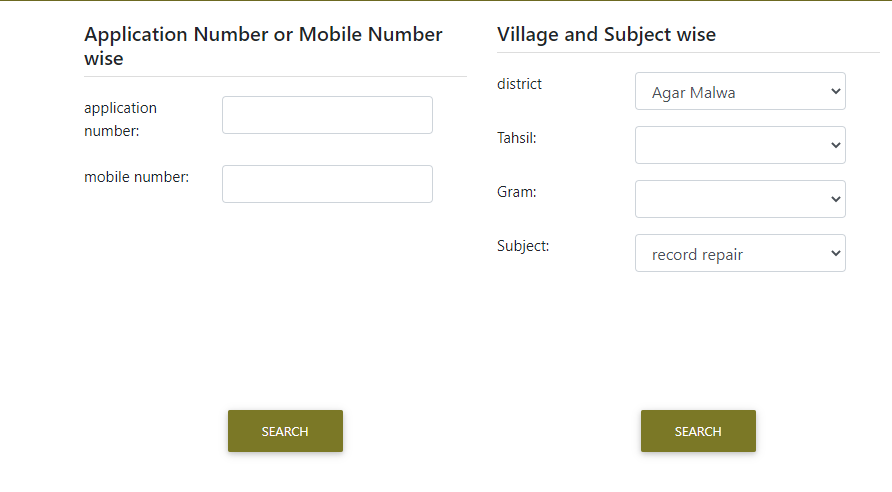The height and width of the screenshot is (492, 892).
Task: Click the 'Application Number or Mobile Number wise' heading
Action: (x=263, y=46)
